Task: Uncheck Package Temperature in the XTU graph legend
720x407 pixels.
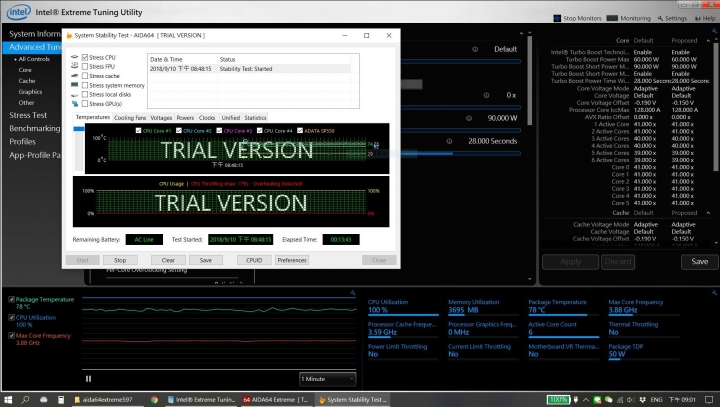Action: click(x=11, y=300)
